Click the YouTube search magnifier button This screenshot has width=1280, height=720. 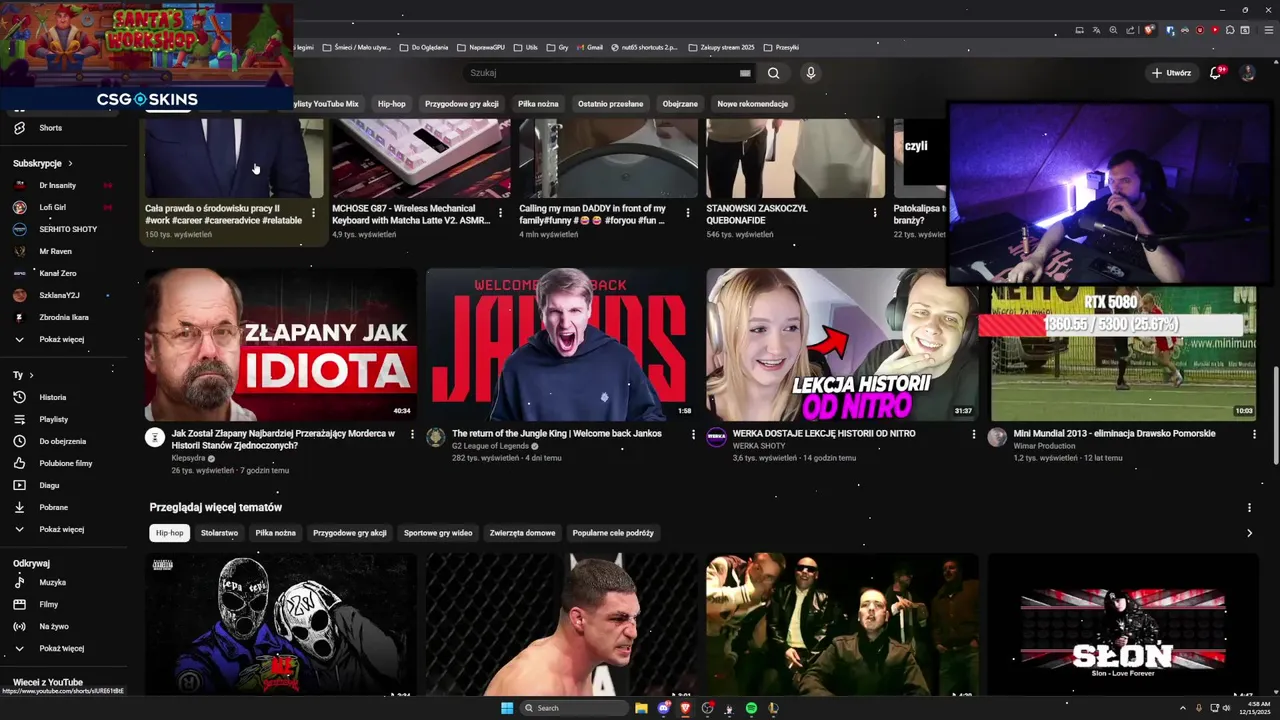coord(773,73)
